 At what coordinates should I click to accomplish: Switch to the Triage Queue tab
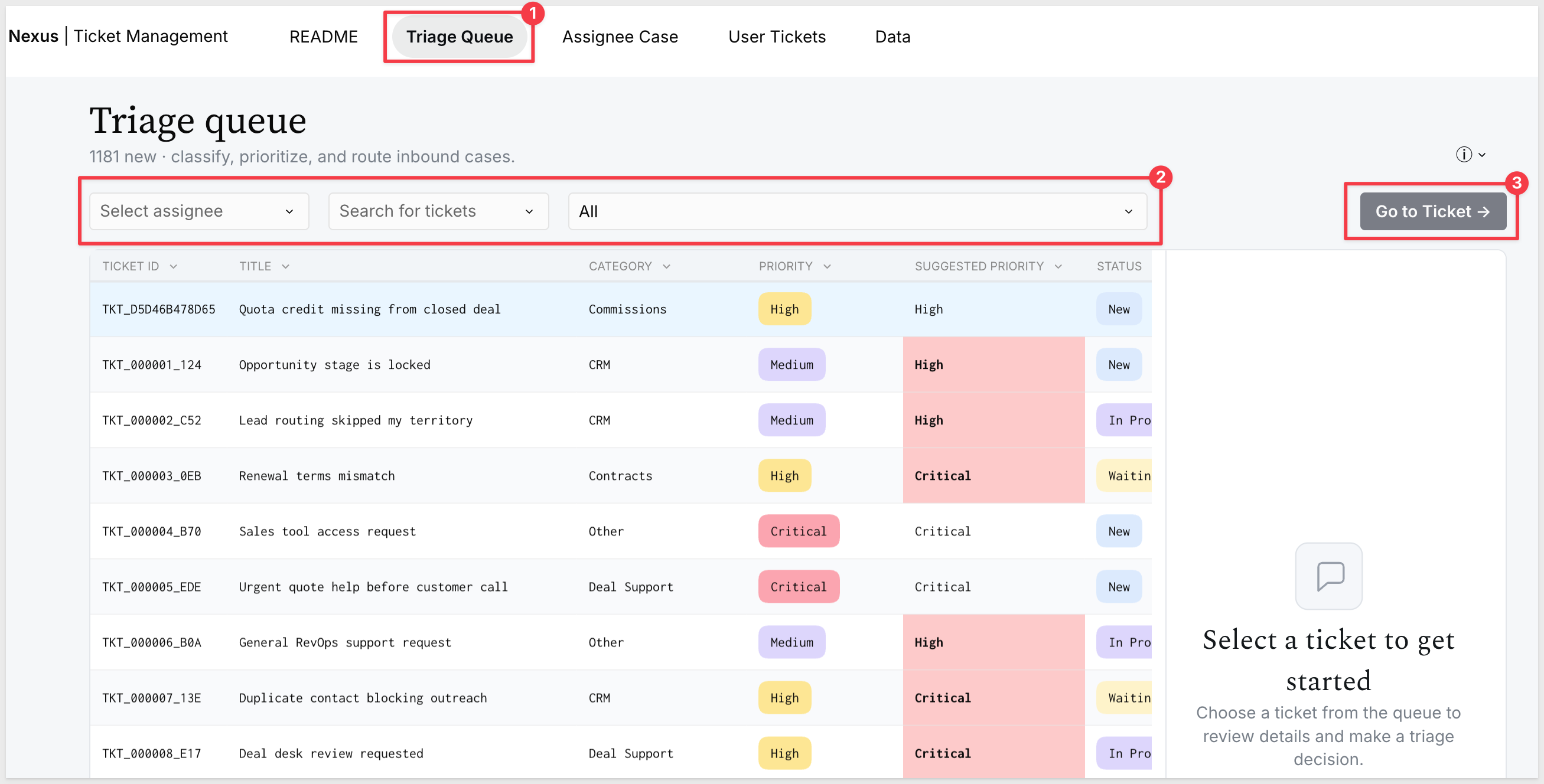pos(460,37)
